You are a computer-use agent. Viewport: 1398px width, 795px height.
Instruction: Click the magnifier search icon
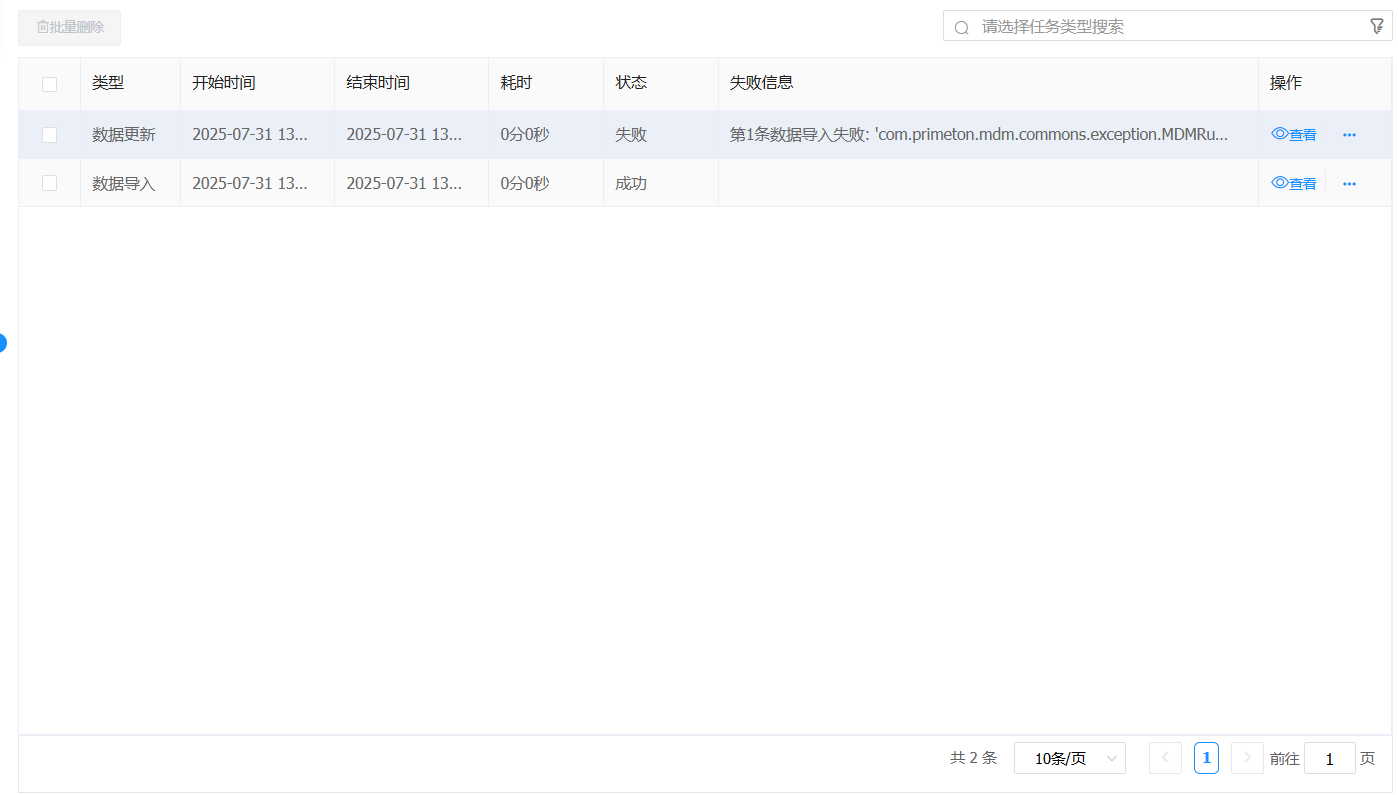click(962, 28)
